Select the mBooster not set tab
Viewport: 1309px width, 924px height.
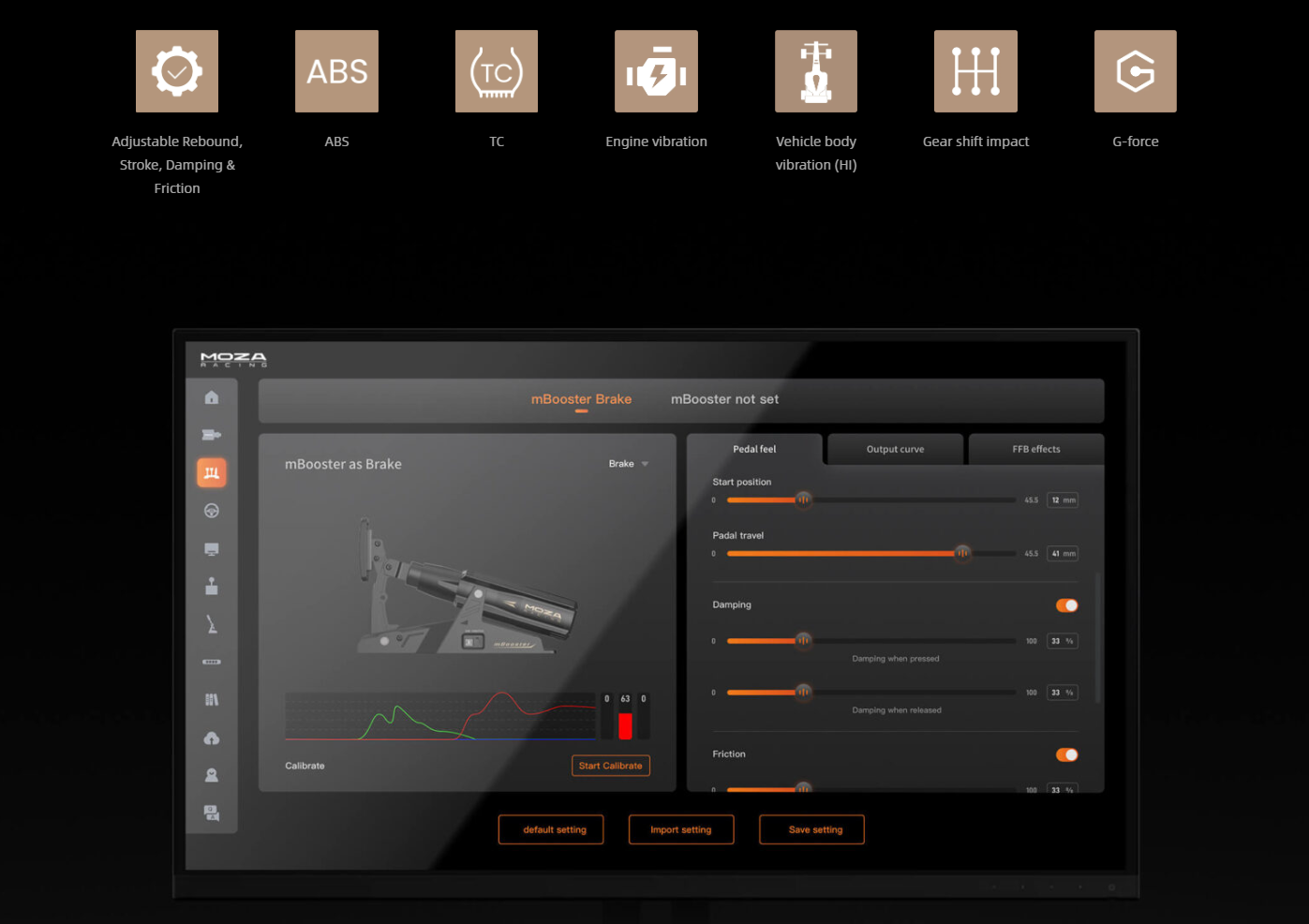click(x=724, y=399)
